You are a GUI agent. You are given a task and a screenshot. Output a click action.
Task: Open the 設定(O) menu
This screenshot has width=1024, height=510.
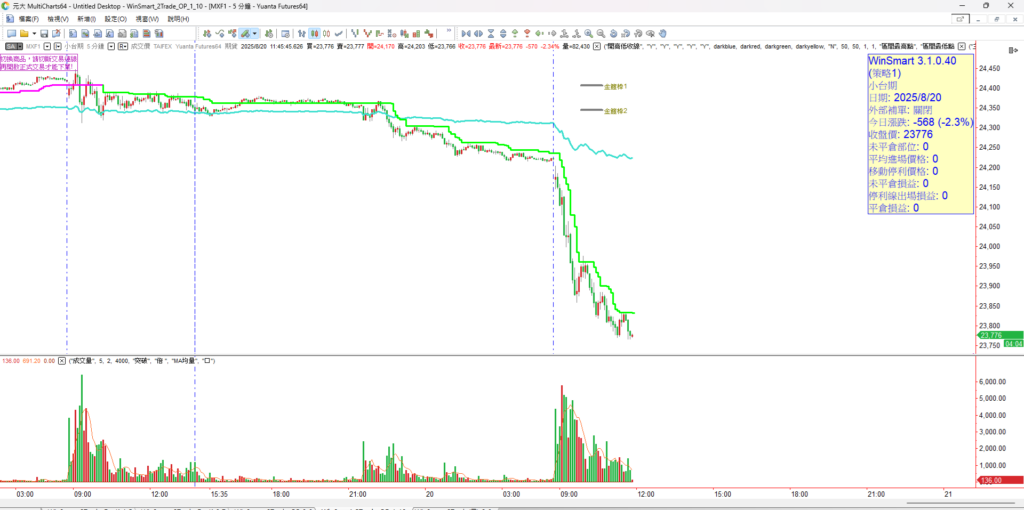[x=116, y=19]
